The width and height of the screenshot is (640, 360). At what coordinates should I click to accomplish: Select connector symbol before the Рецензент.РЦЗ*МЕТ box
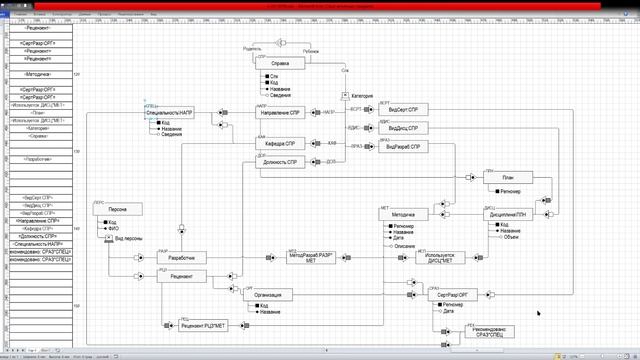click(169, 326)
